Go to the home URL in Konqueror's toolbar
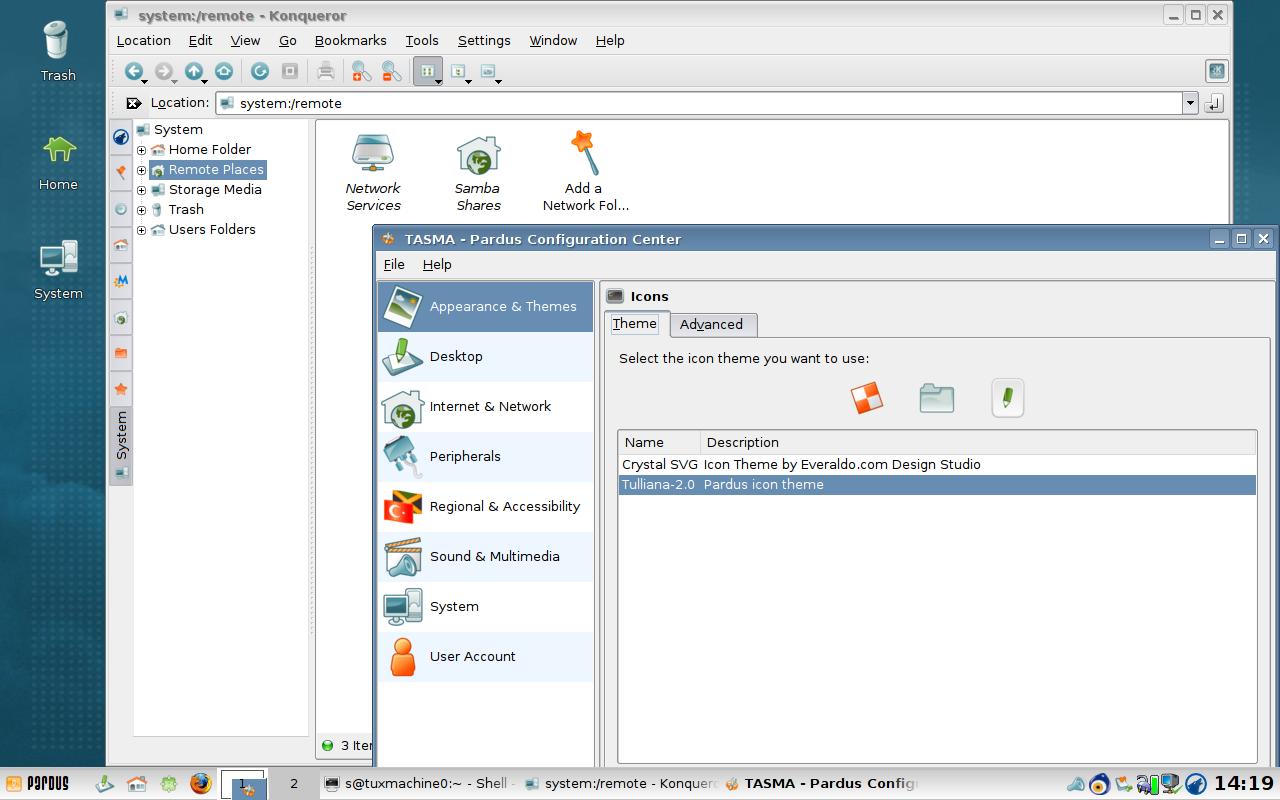Viewport: 1280px width, 800px height. click(224, 71)
